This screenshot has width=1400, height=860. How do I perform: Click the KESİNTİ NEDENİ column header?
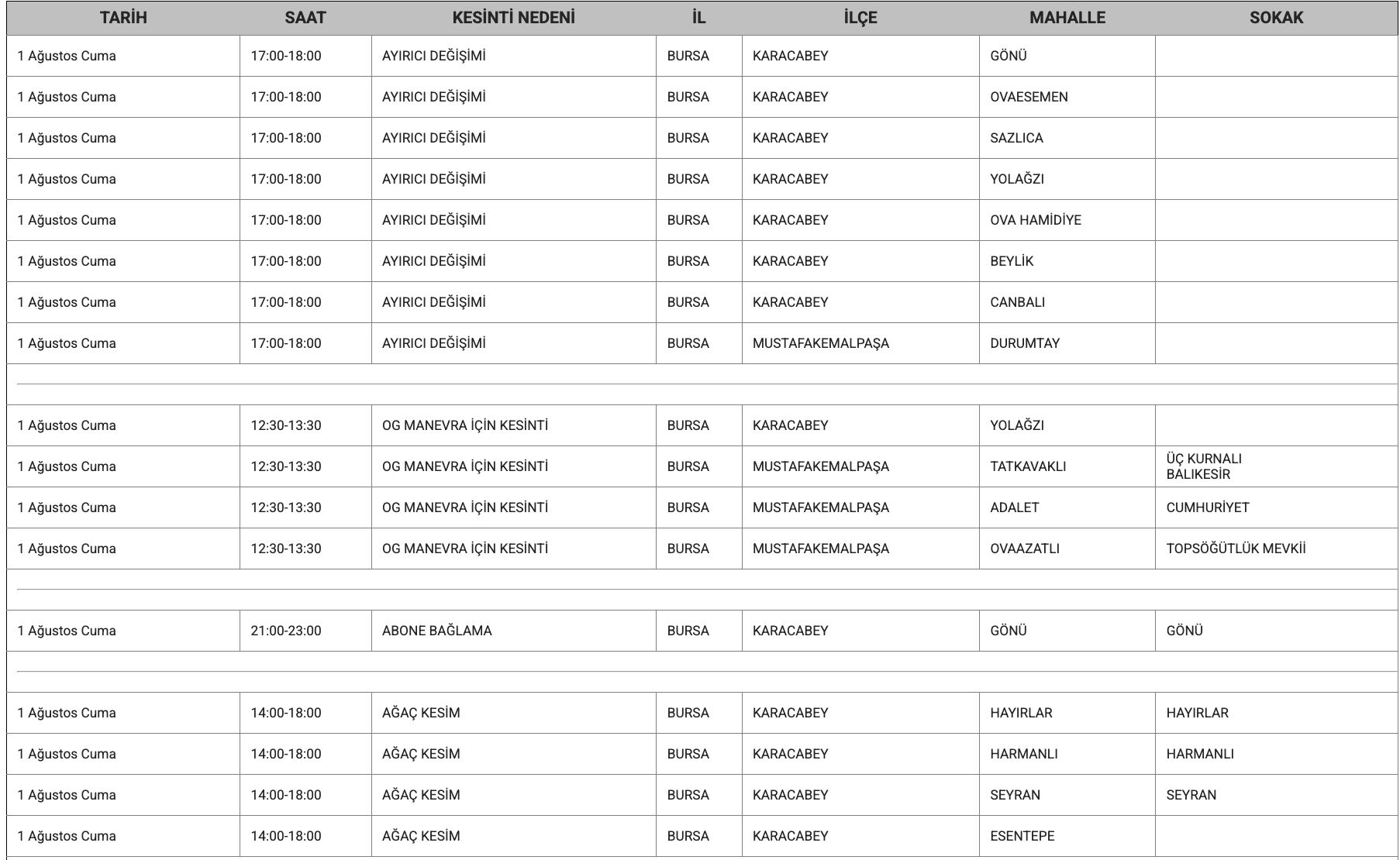(513, 18)
